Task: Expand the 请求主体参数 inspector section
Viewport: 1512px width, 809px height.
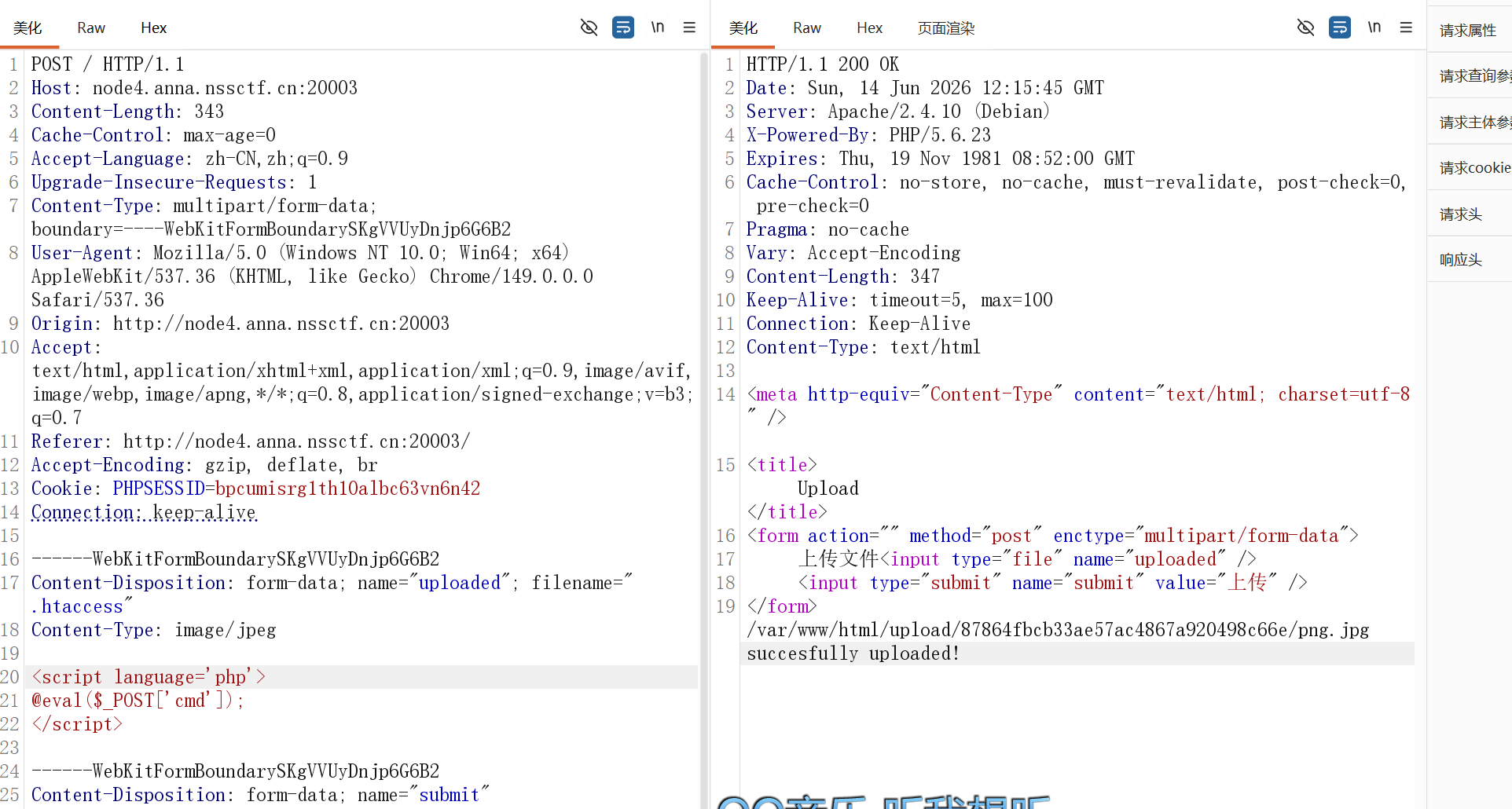Action: [x=1469, y=123]
